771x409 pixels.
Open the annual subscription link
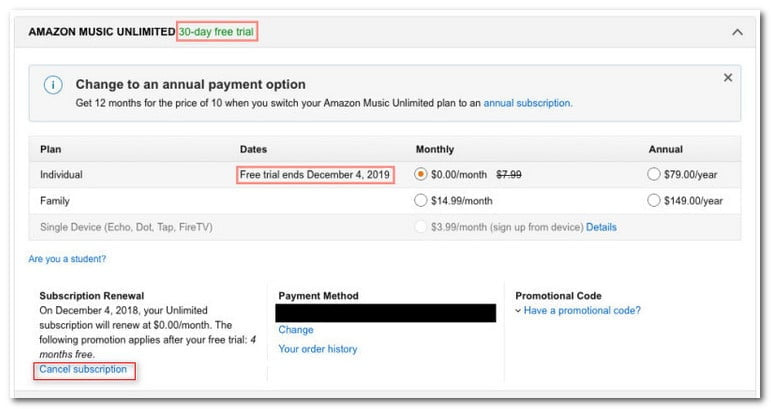527,103
